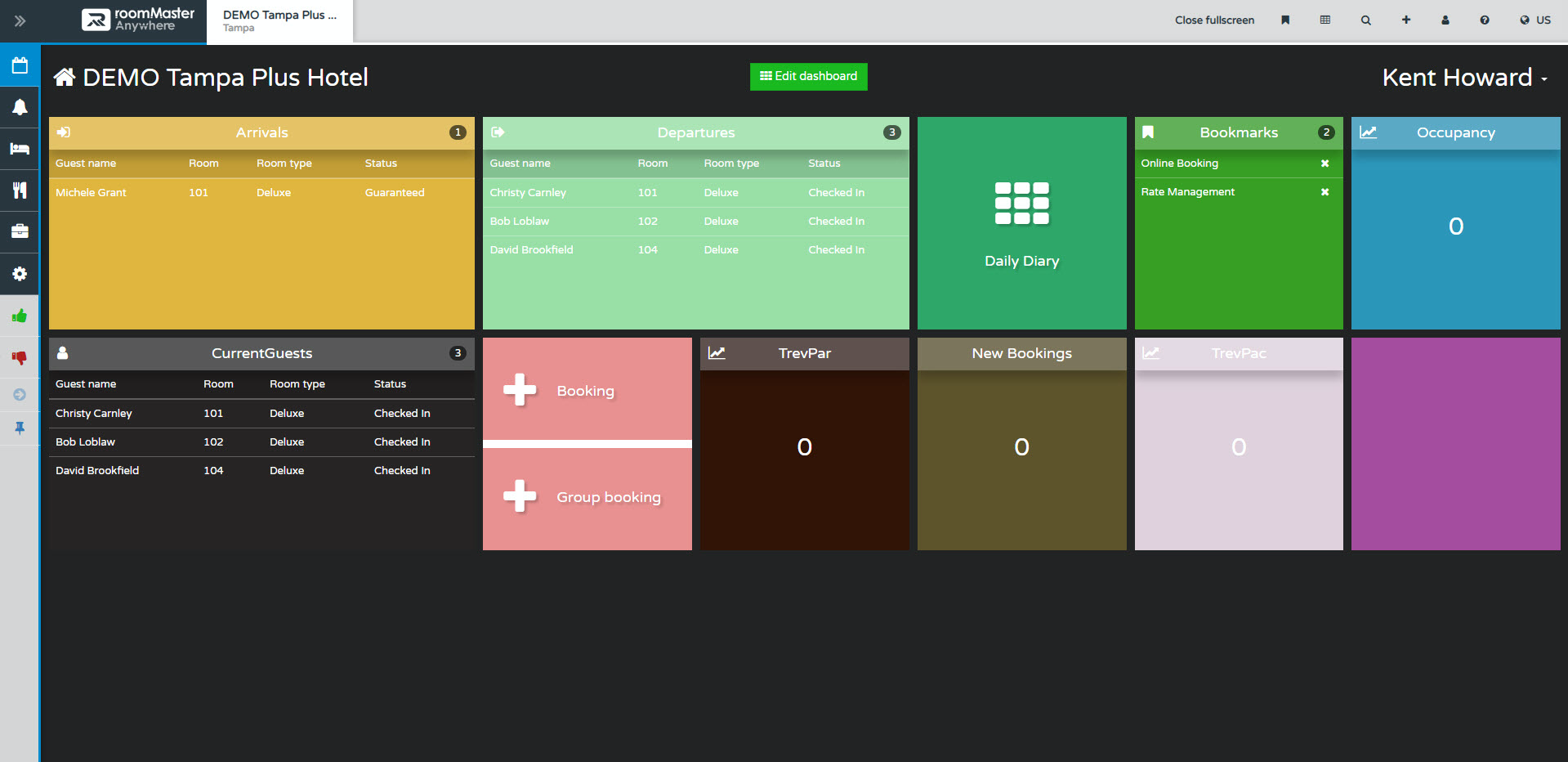Click the Edit dashboard button

[808, 76]
